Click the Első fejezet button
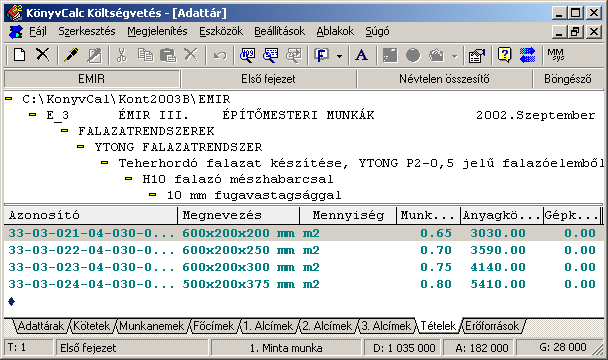Viewport: 608px width, 360px height. [x=268, y=79]
